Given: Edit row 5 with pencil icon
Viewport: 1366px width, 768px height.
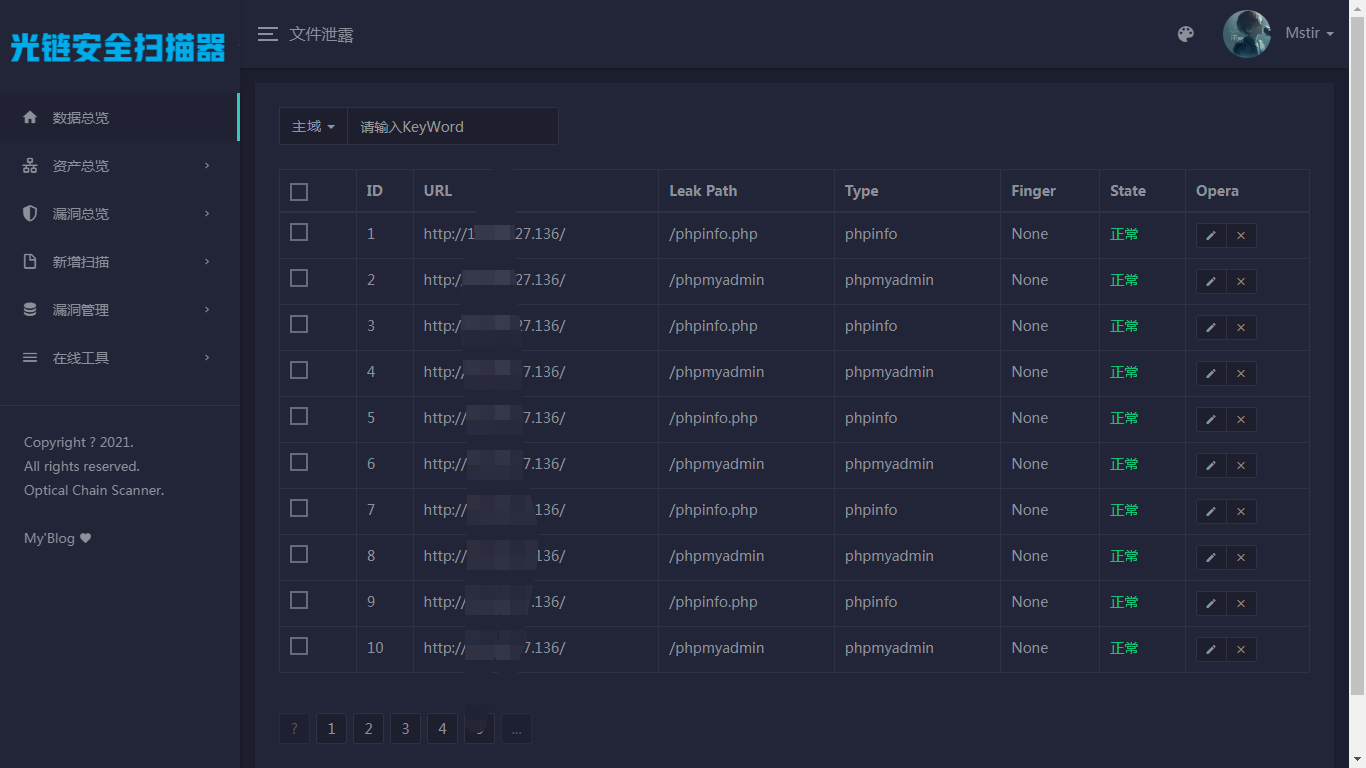Looking at the screenshot, I should point(1211,420).
